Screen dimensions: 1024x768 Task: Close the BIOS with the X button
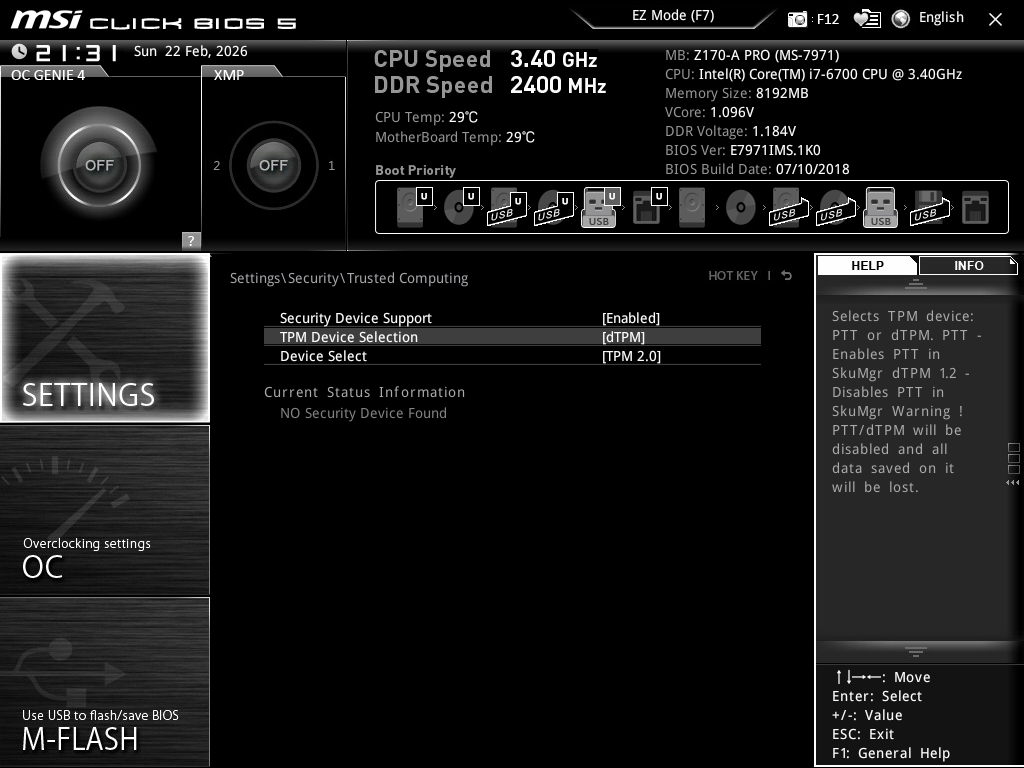(995, 20)
